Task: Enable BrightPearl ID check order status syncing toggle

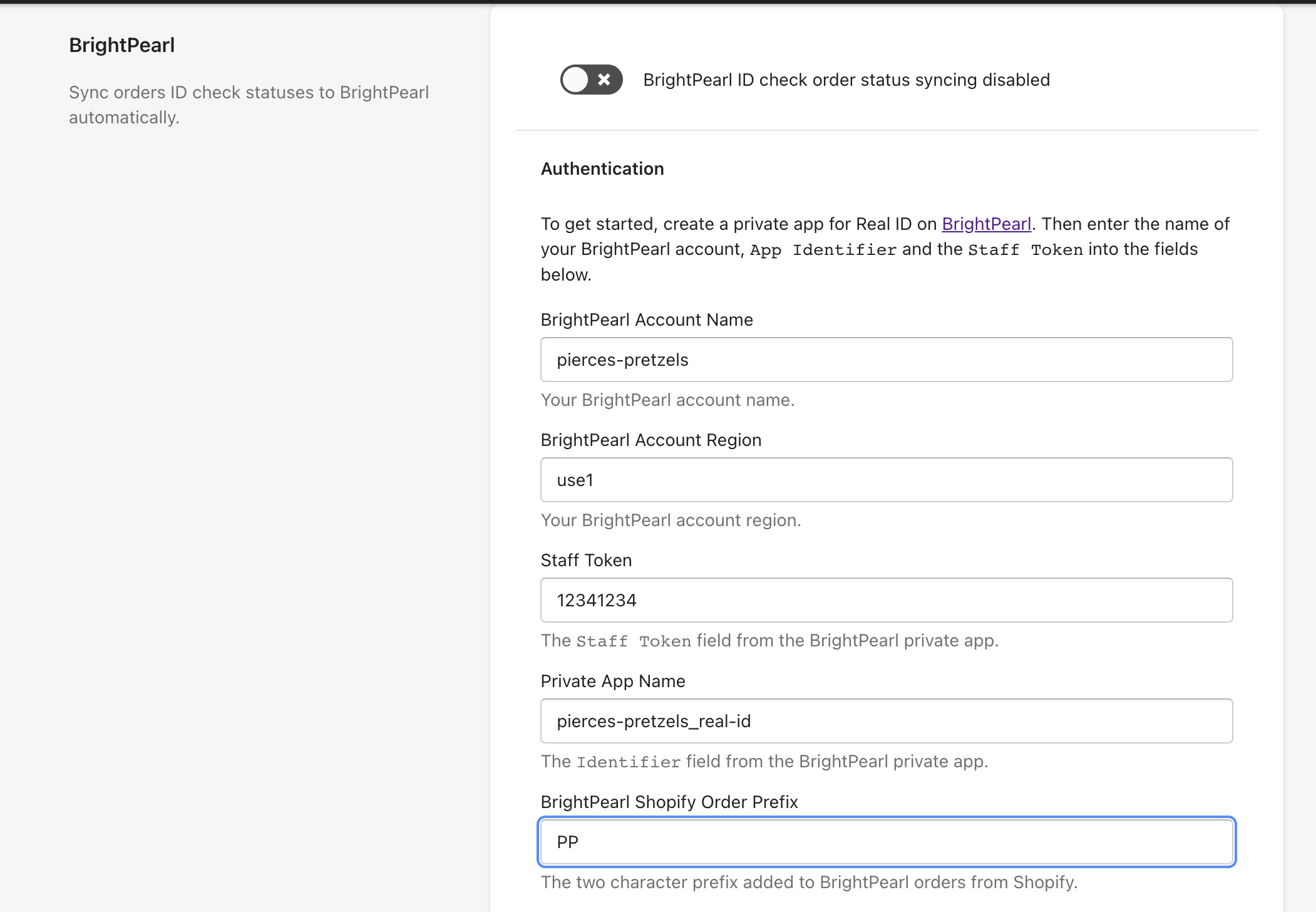Action: click(x=591, y=80)
